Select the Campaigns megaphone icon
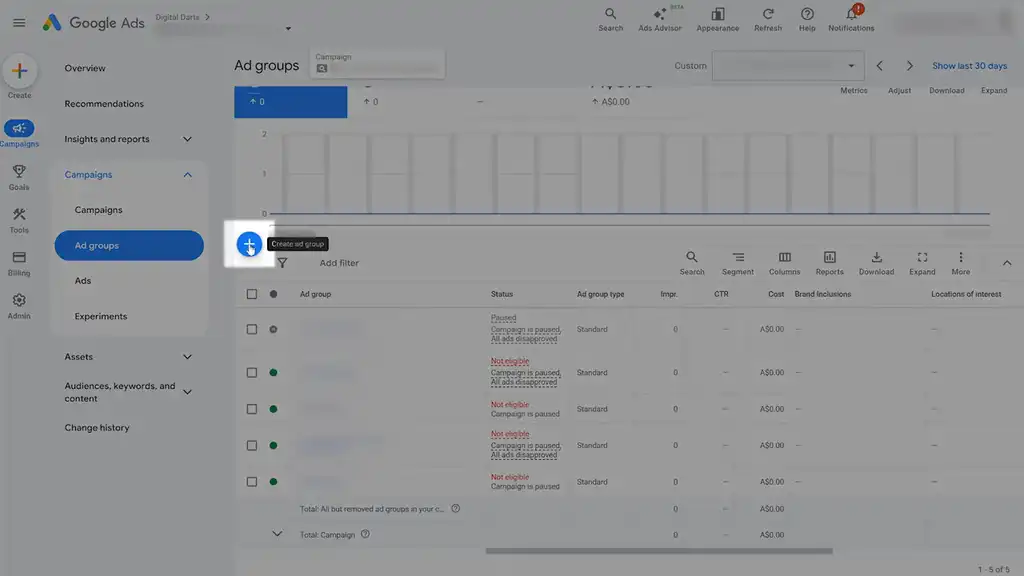The height and width of the screenshot is (576, 1024). 19,128
